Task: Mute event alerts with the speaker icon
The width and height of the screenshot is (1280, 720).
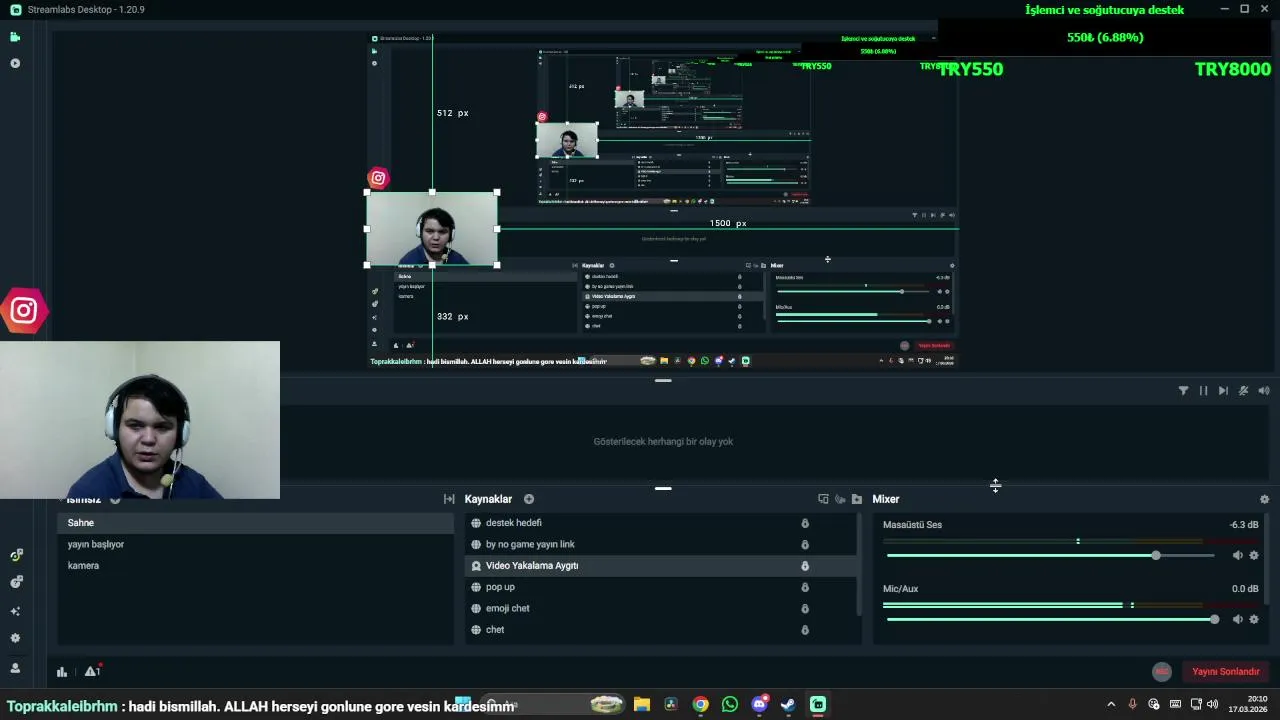Action: (x=1264, y=391)
